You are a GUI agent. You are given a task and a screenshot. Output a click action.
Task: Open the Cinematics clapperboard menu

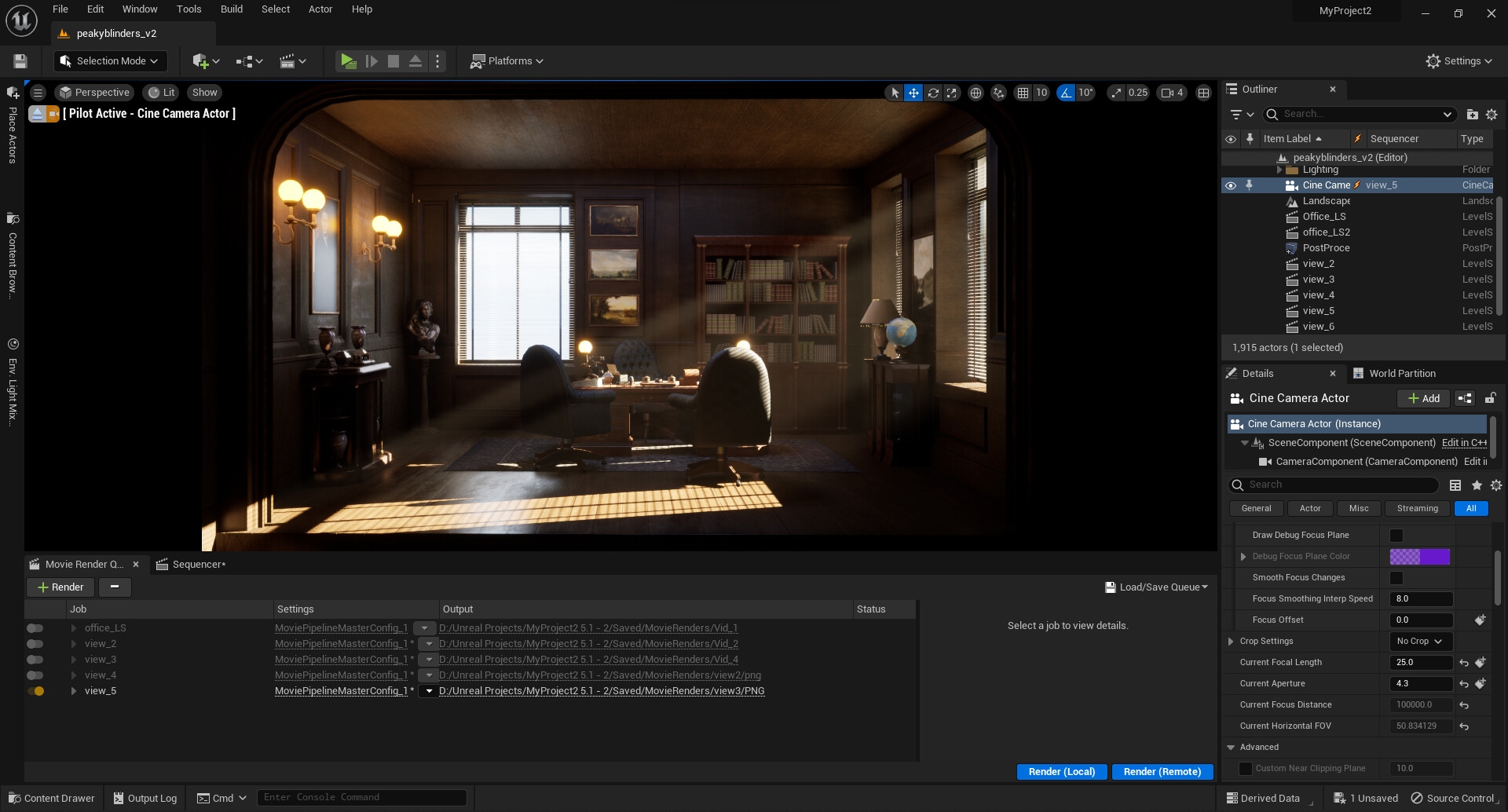point(292,61)
